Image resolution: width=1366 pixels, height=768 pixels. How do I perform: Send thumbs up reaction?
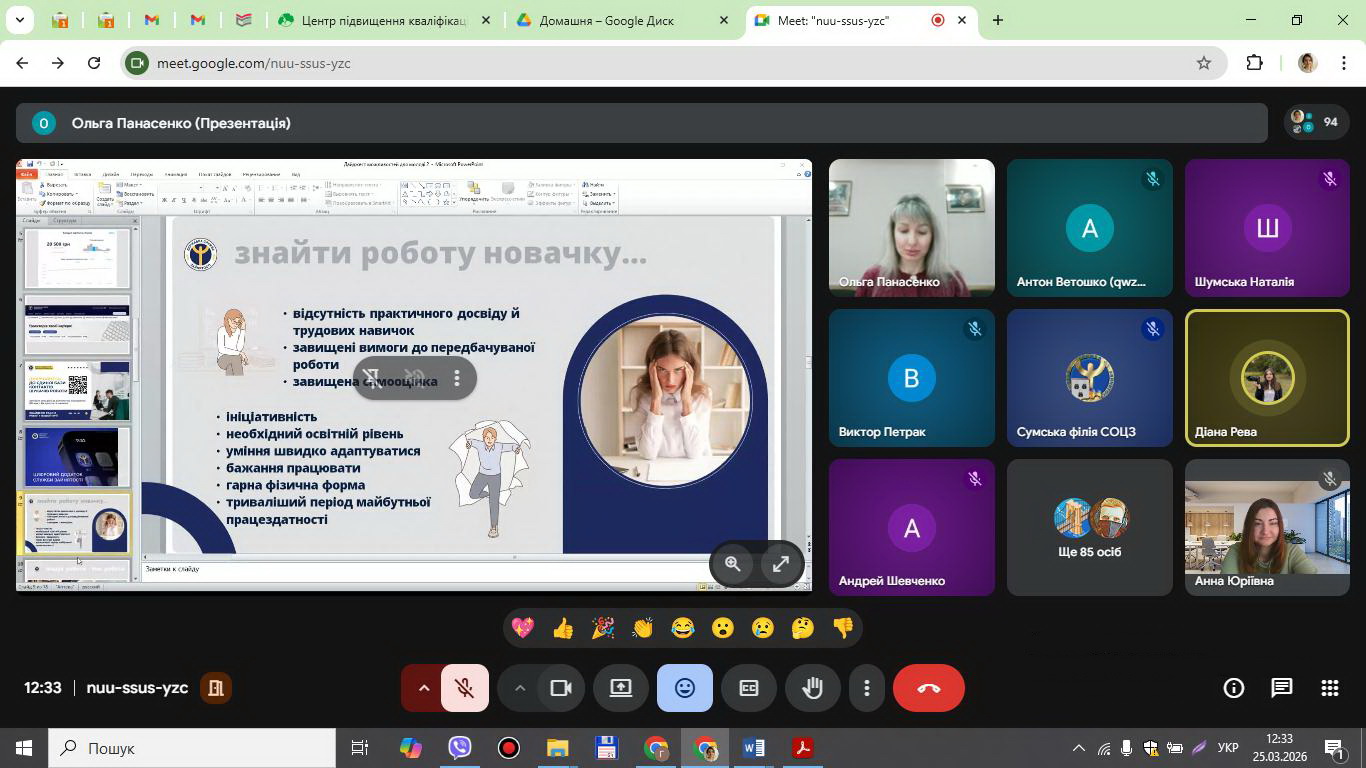(x=563, y=628)
